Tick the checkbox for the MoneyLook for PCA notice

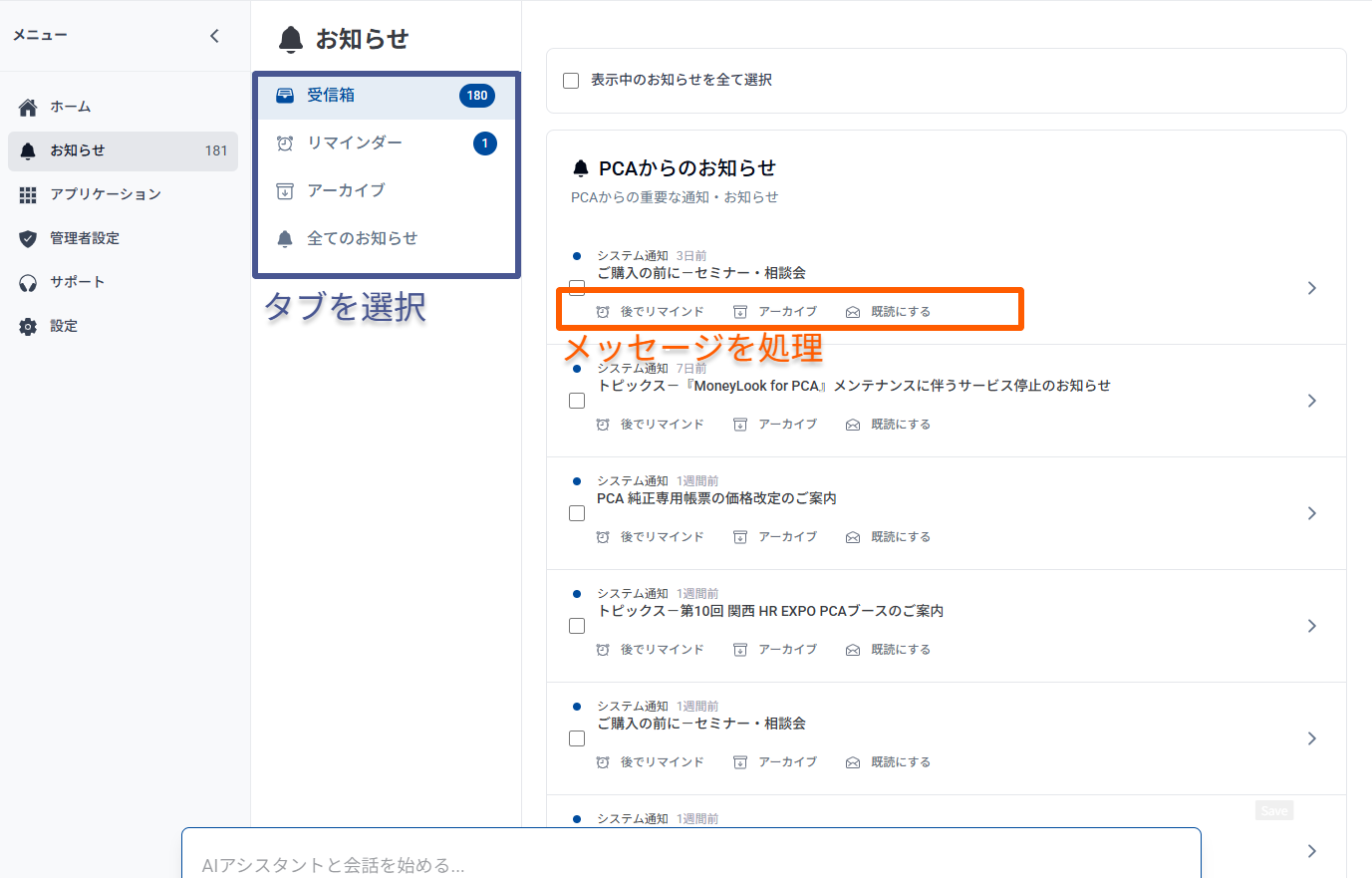577,401
